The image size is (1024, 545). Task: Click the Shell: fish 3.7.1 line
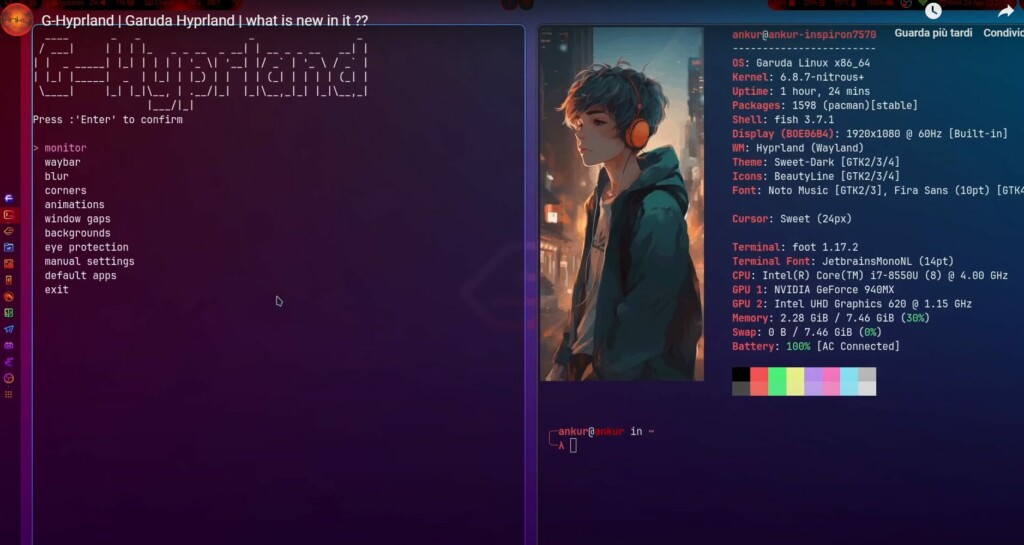click(x=783, y=120)
